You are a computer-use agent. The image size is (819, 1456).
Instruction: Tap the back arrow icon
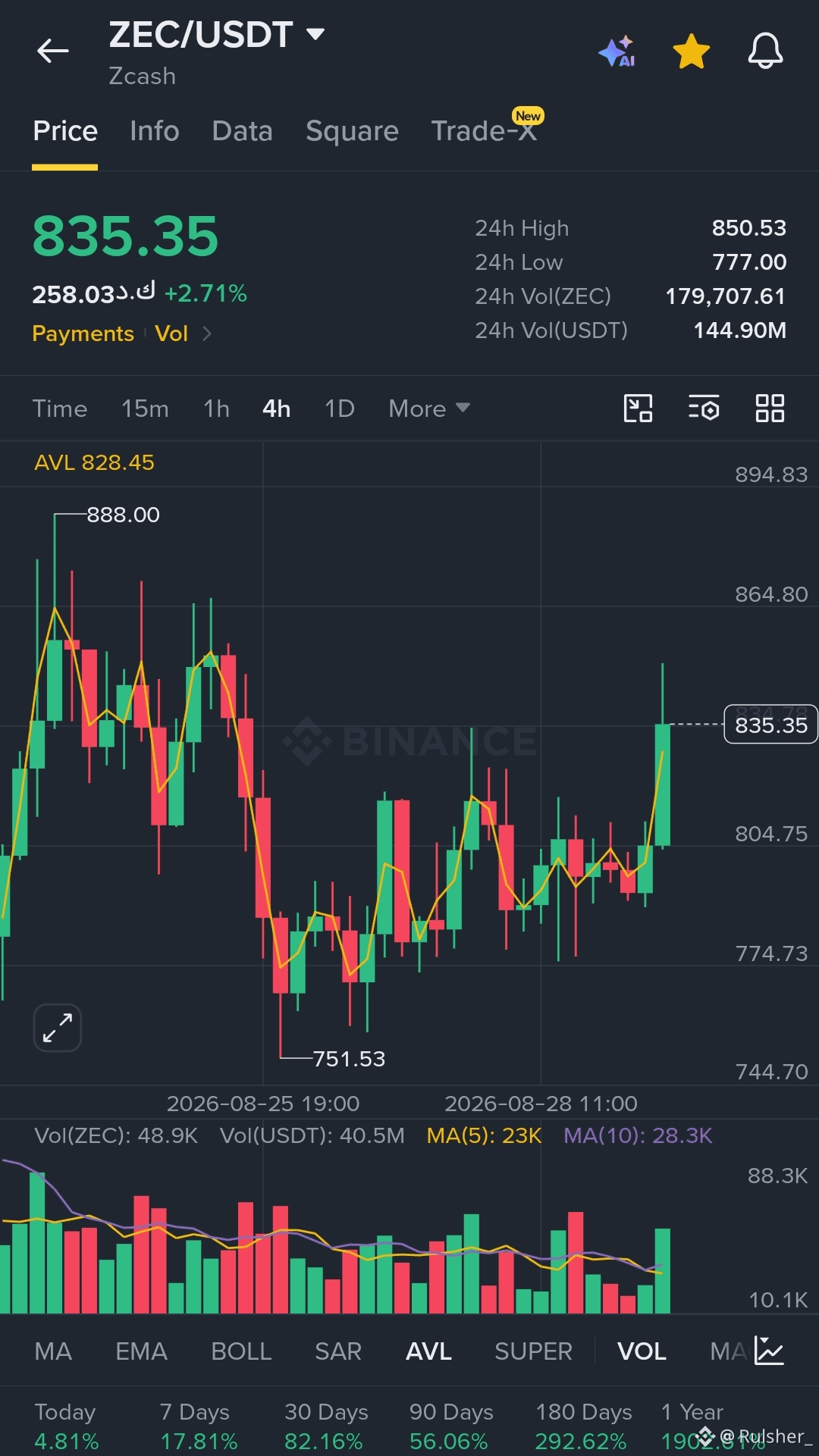[52, 51]
